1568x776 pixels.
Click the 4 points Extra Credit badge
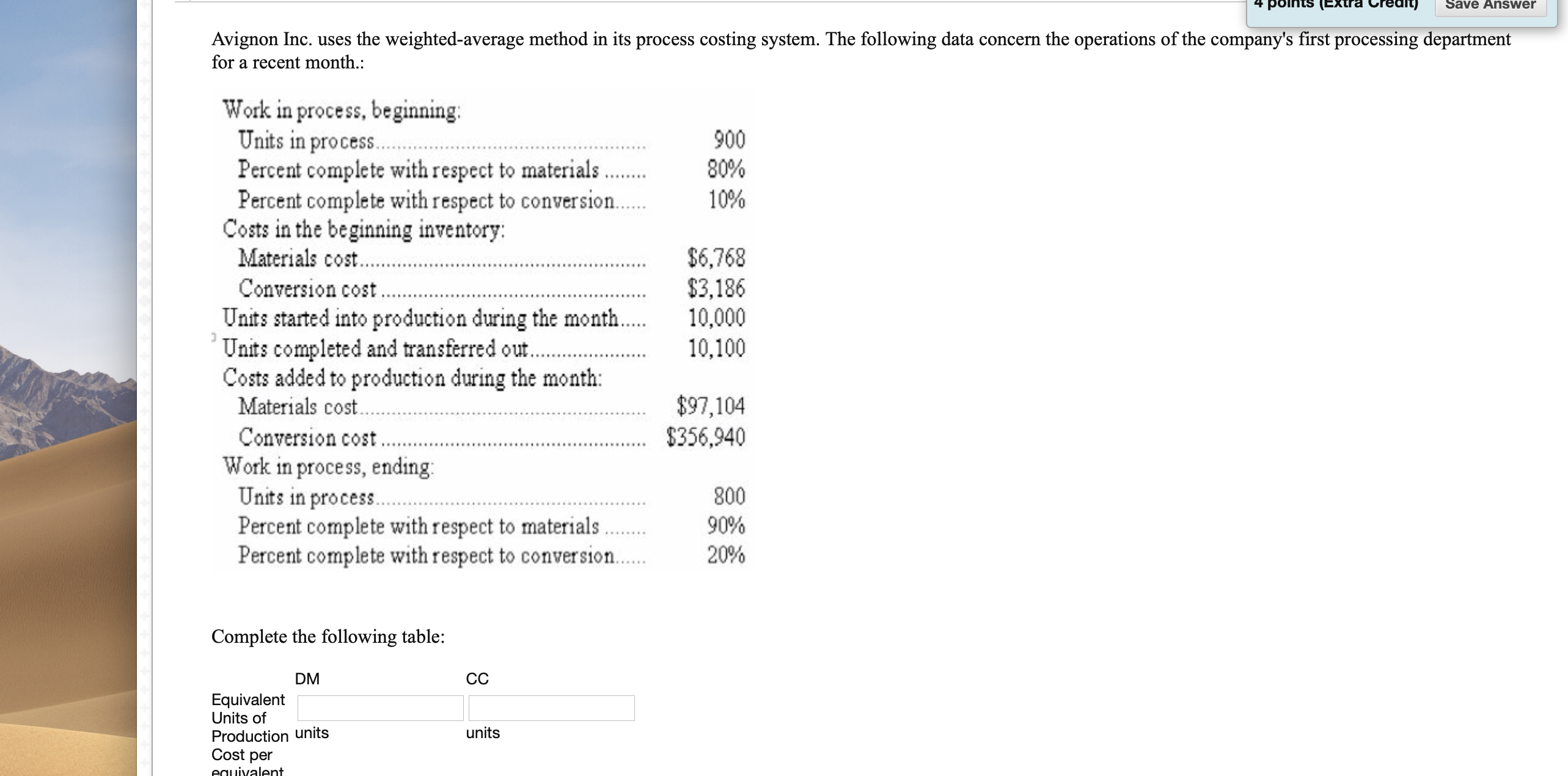1335,5
